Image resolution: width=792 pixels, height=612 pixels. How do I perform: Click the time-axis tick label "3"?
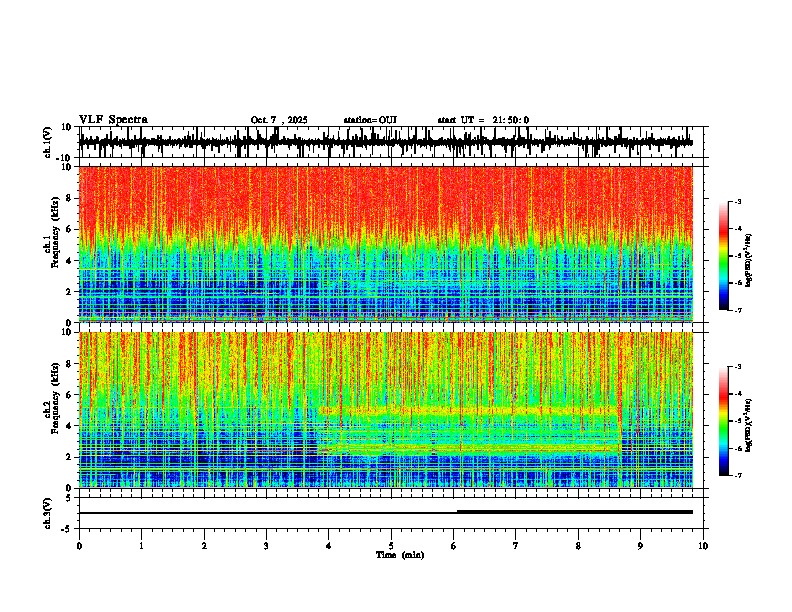click(x=266, y=546)
